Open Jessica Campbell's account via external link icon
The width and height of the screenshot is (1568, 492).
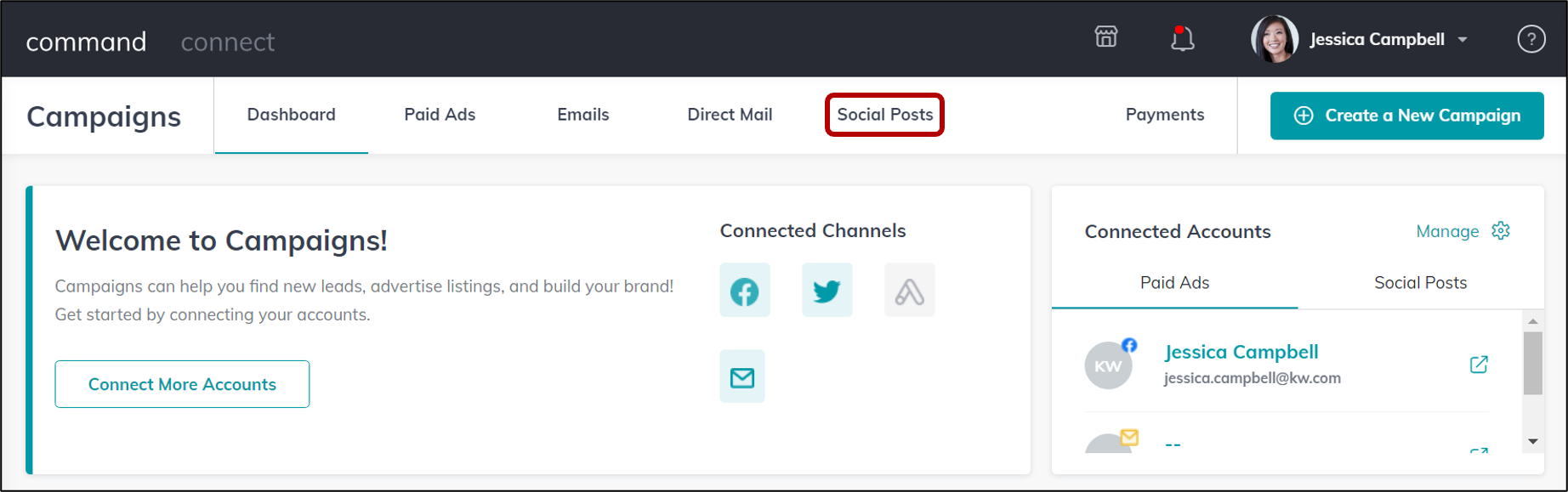tap(1479, 364)
